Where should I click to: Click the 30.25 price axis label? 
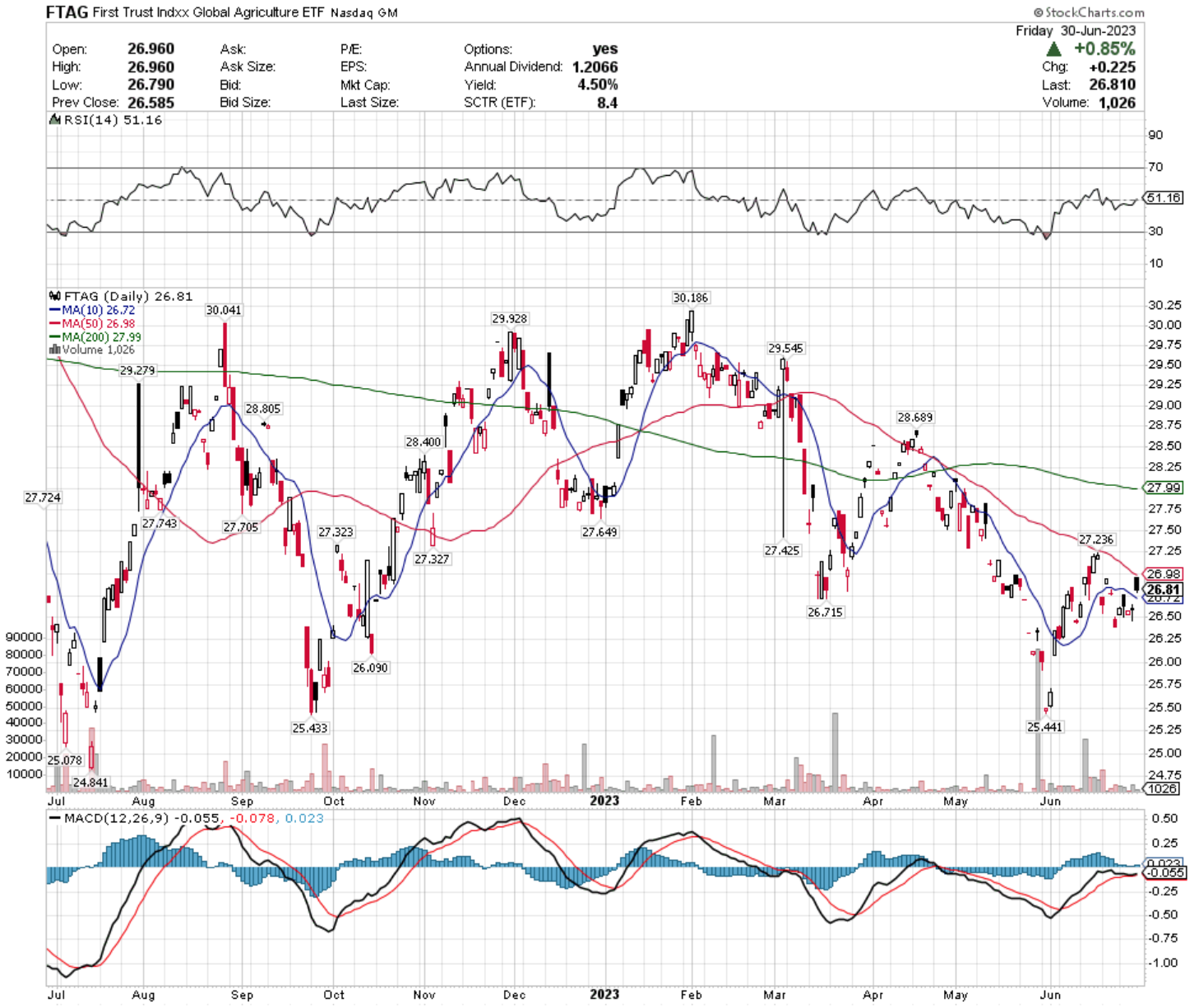[x=1164, y=305]
